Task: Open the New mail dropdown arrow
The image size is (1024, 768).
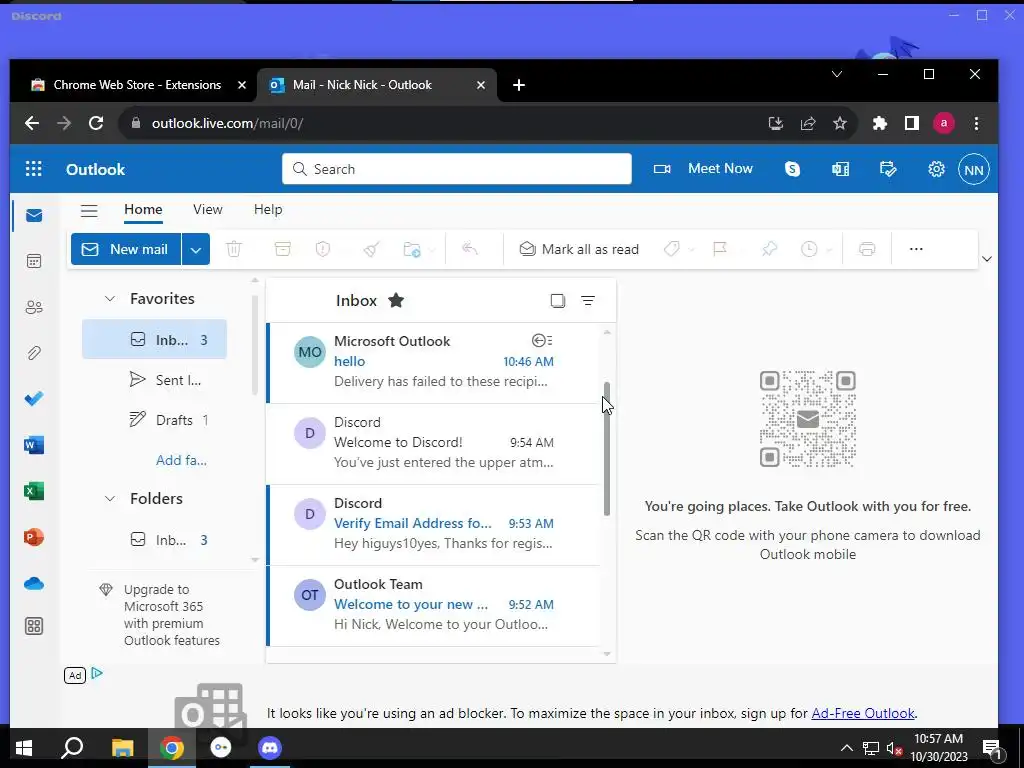Action: pos(196,249)
